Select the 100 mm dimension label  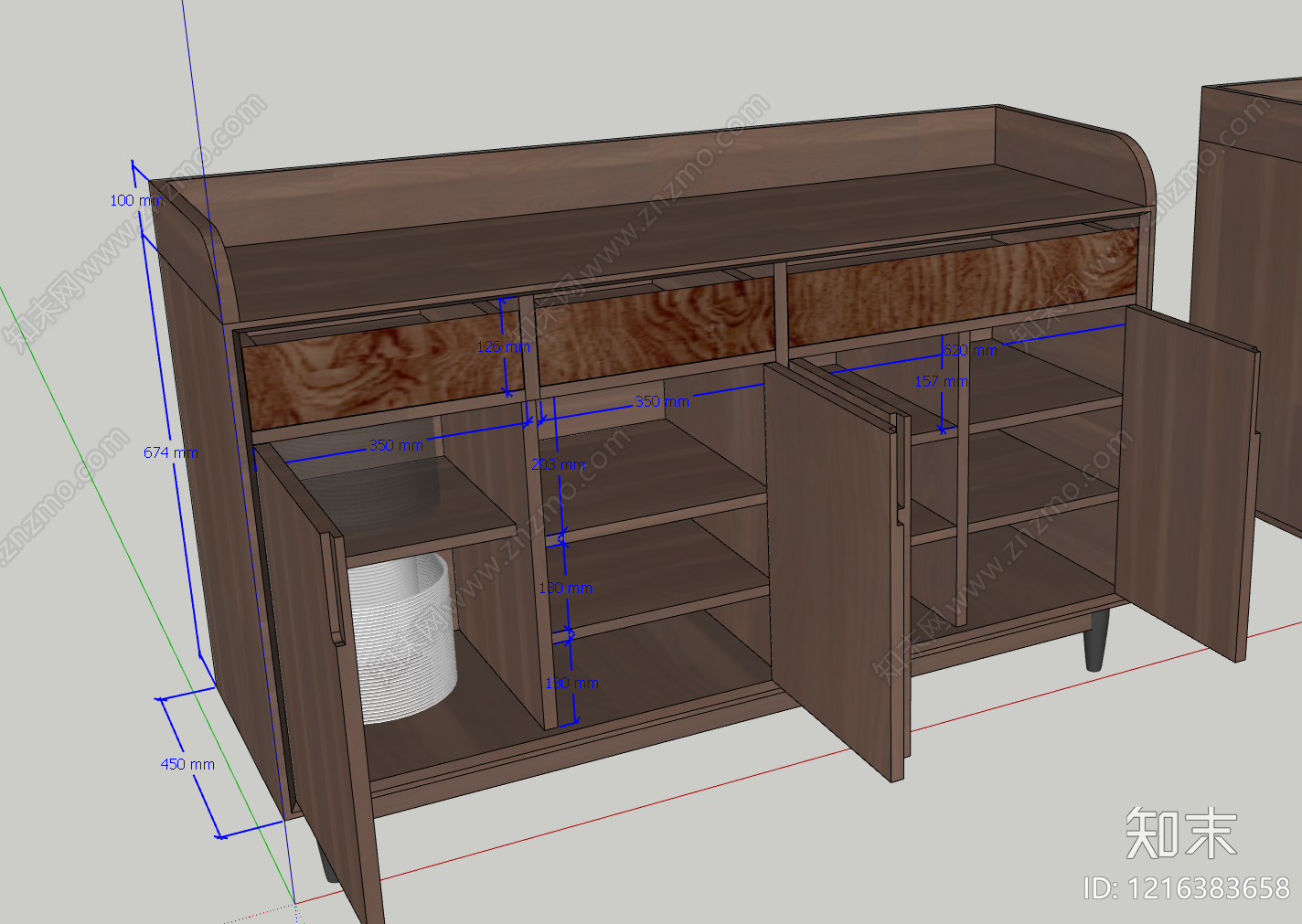(135, 200)
